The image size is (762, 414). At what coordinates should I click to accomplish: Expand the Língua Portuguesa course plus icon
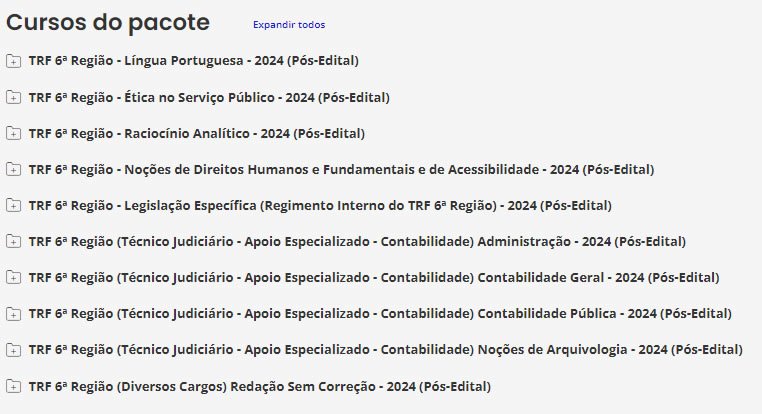point(13,61)
